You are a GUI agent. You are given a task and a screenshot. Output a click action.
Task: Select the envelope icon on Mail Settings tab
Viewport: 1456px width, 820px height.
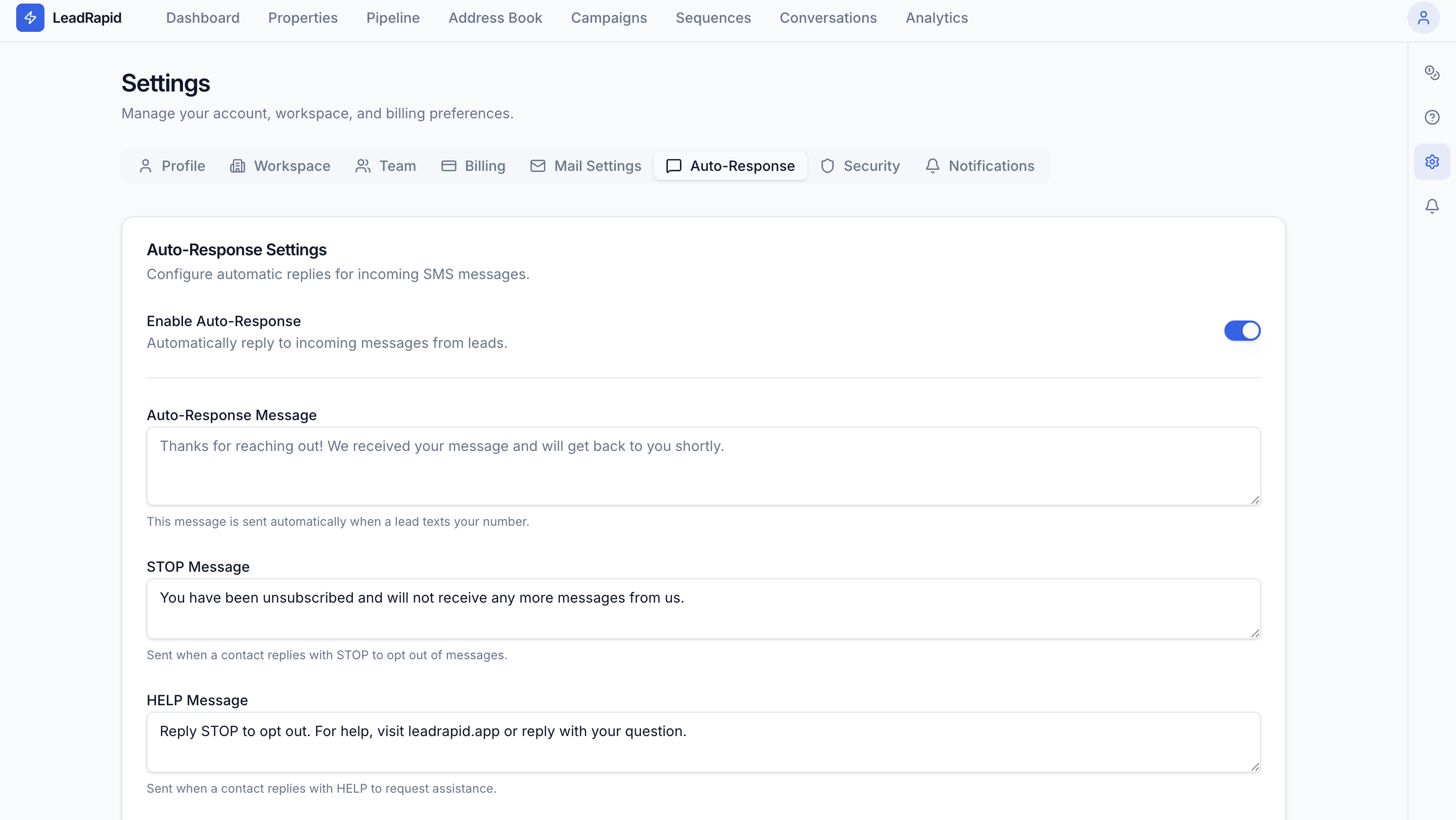[537, 166]
